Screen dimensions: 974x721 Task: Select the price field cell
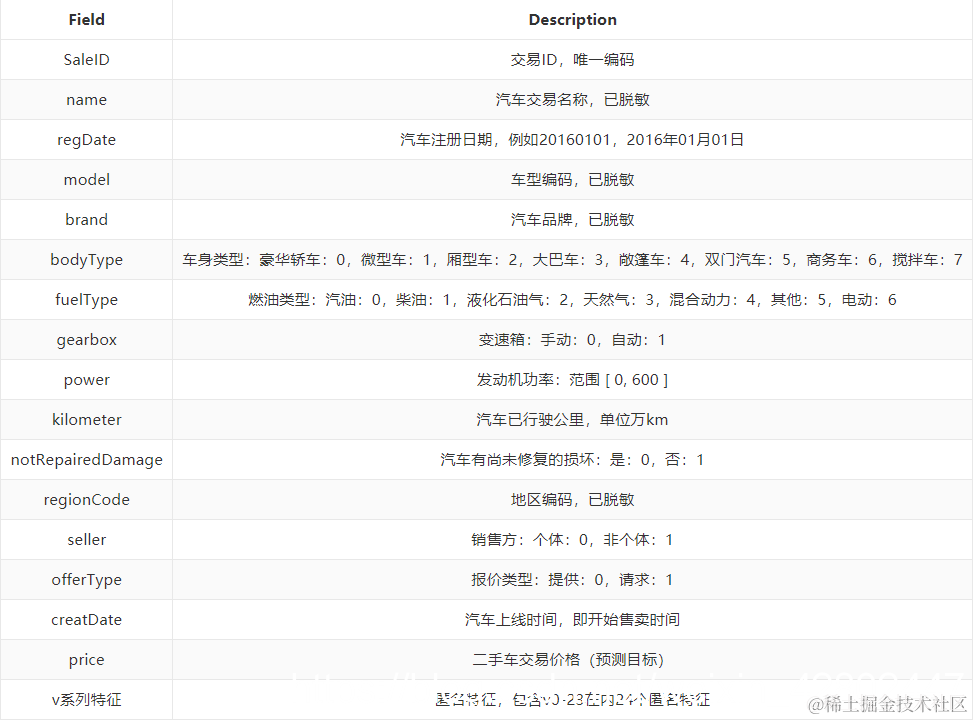86,660
